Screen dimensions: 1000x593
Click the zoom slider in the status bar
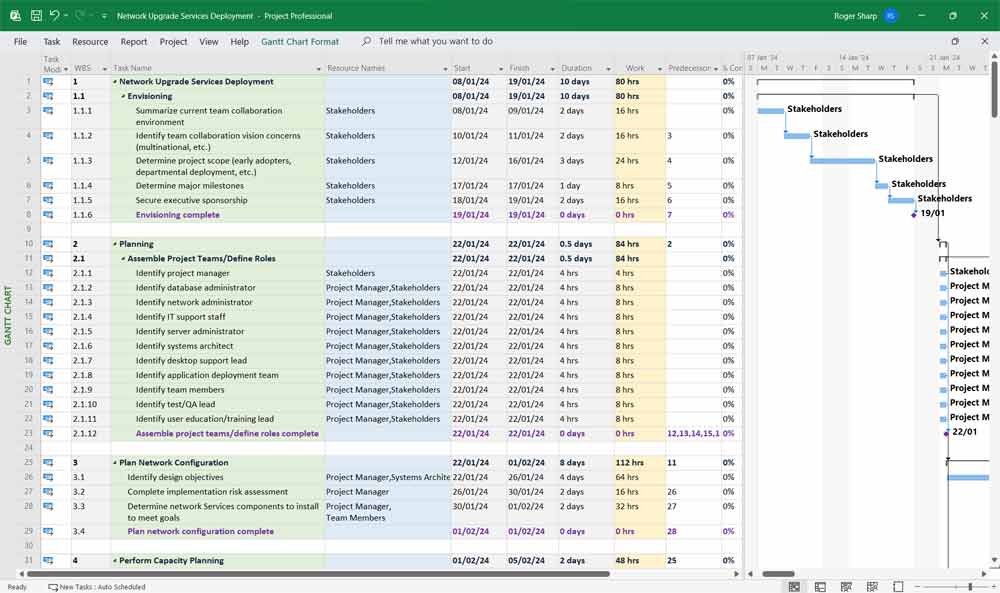coord(969,587)
